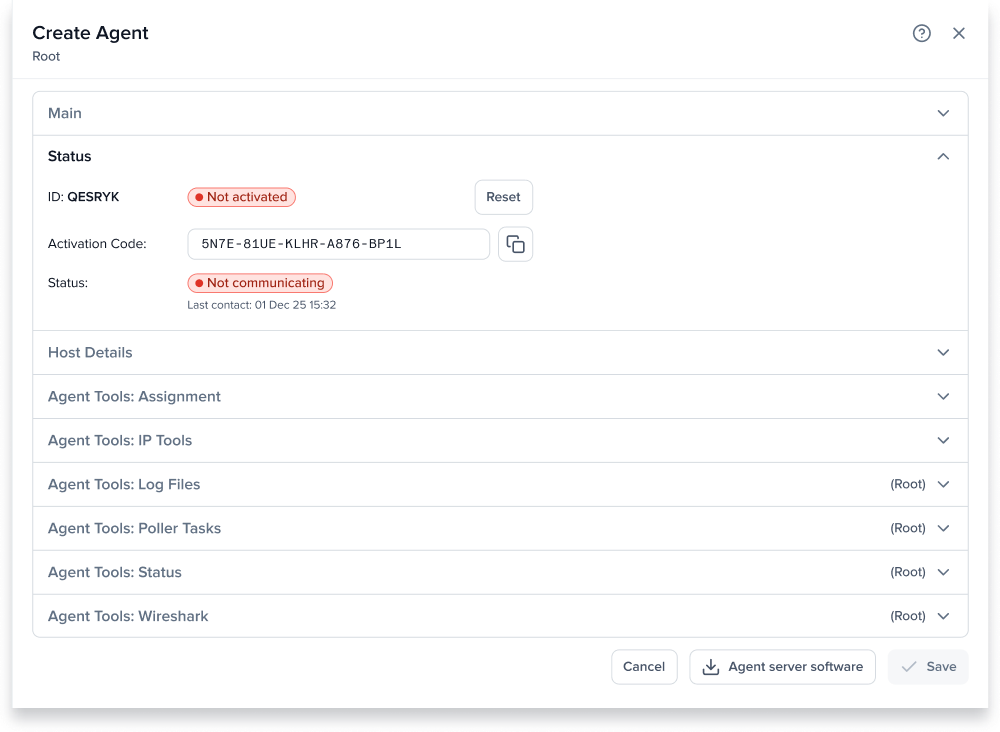The height and width of the screenshot is (732, 1000).
Task: Click the Last contact timestamp text
Action: click(261, 305)
